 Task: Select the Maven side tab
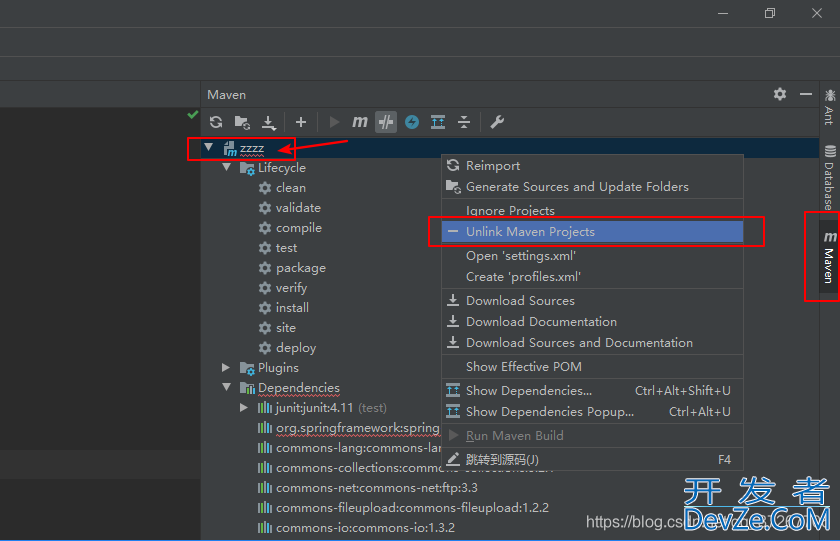pos(829,257)
